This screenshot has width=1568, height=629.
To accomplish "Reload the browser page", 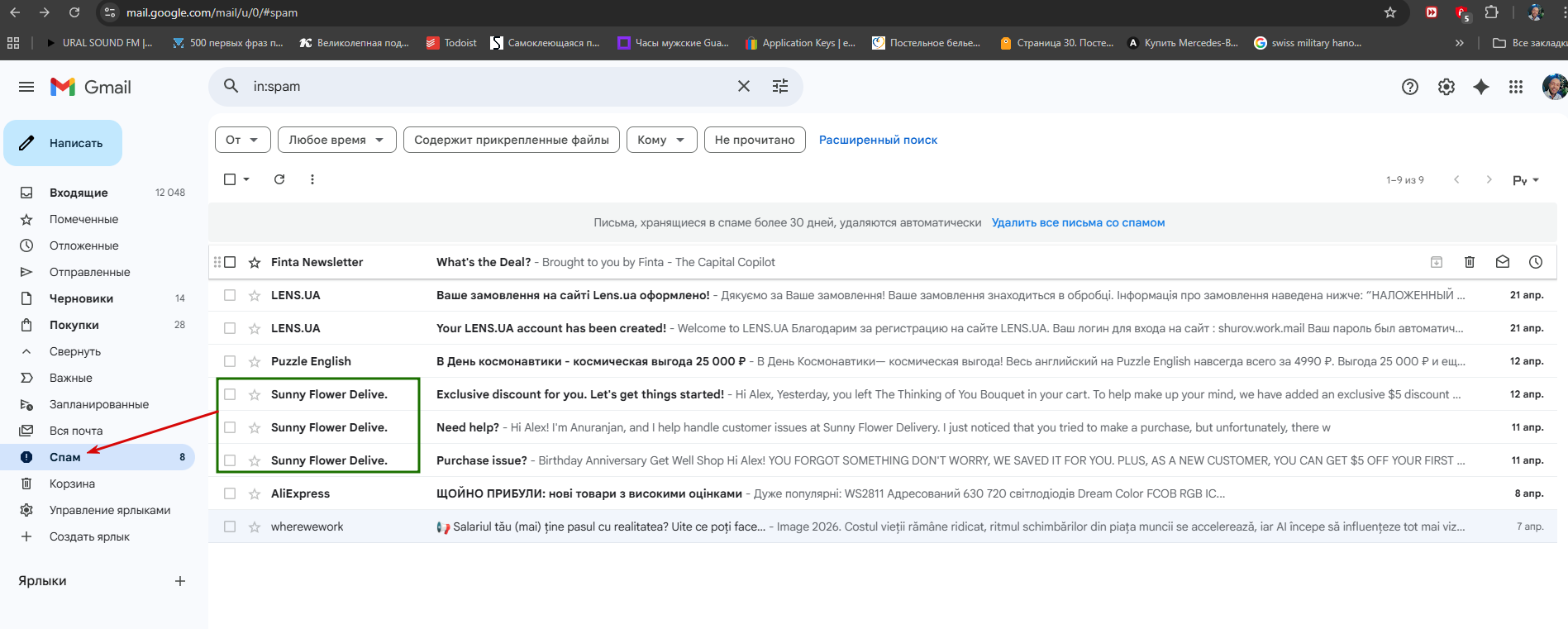I will [74, 12].
